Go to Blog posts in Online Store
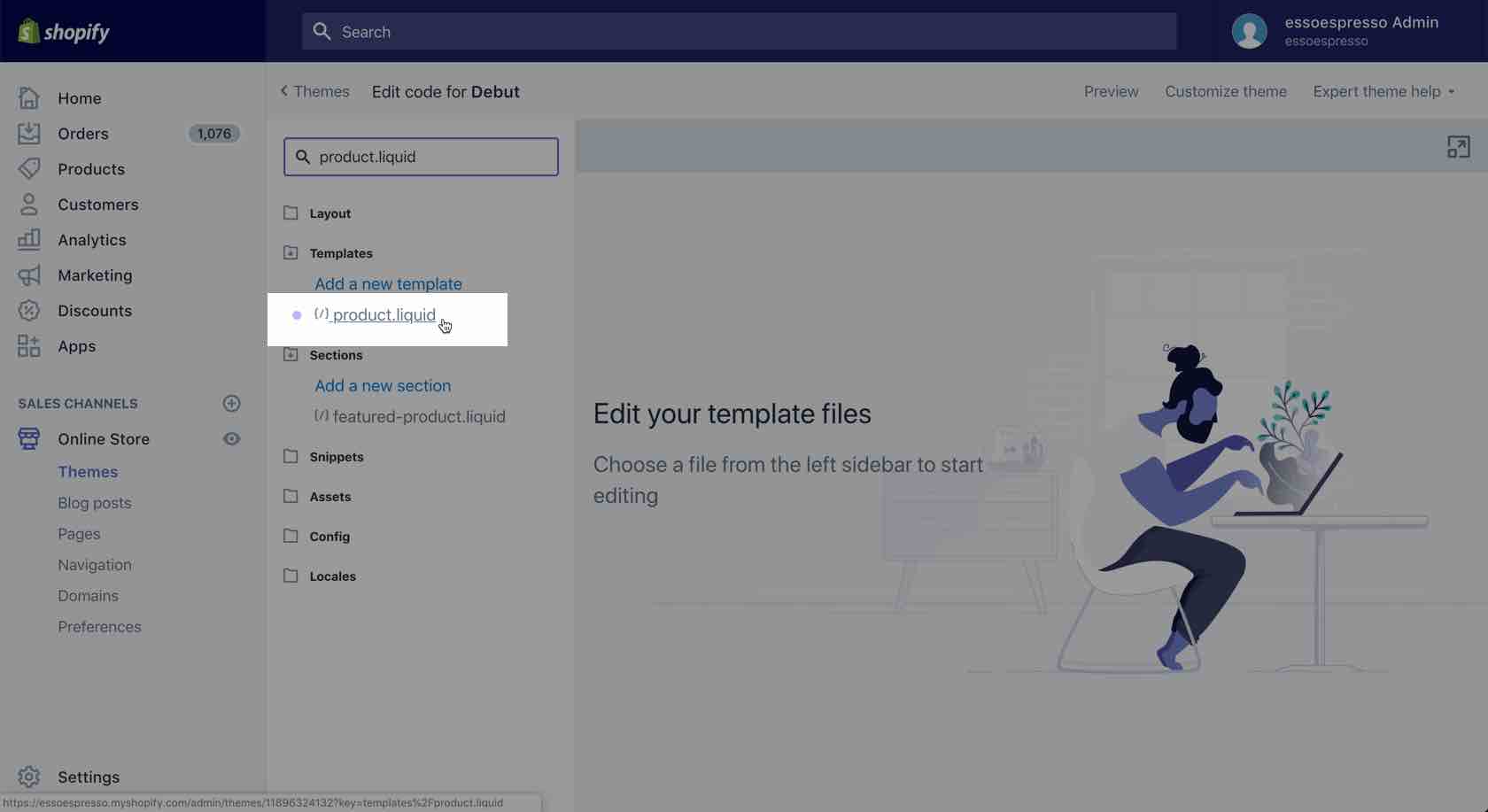Screen dimensions: 1488x812 click(95, 503)
